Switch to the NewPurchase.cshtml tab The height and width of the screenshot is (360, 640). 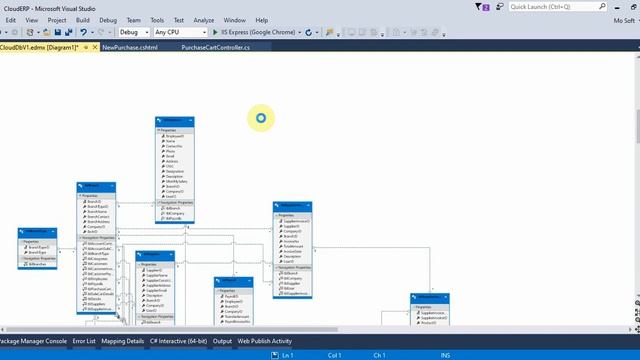point(130,47)
